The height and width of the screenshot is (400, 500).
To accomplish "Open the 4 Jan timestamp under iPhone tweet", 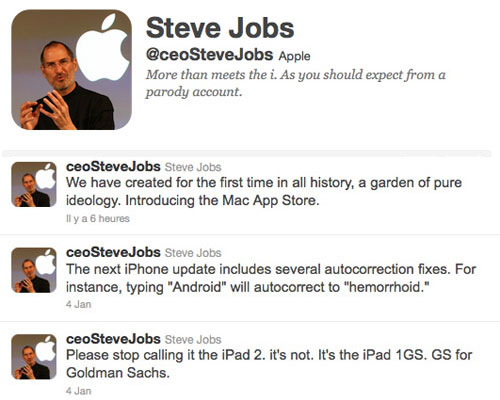I will 79,304.
